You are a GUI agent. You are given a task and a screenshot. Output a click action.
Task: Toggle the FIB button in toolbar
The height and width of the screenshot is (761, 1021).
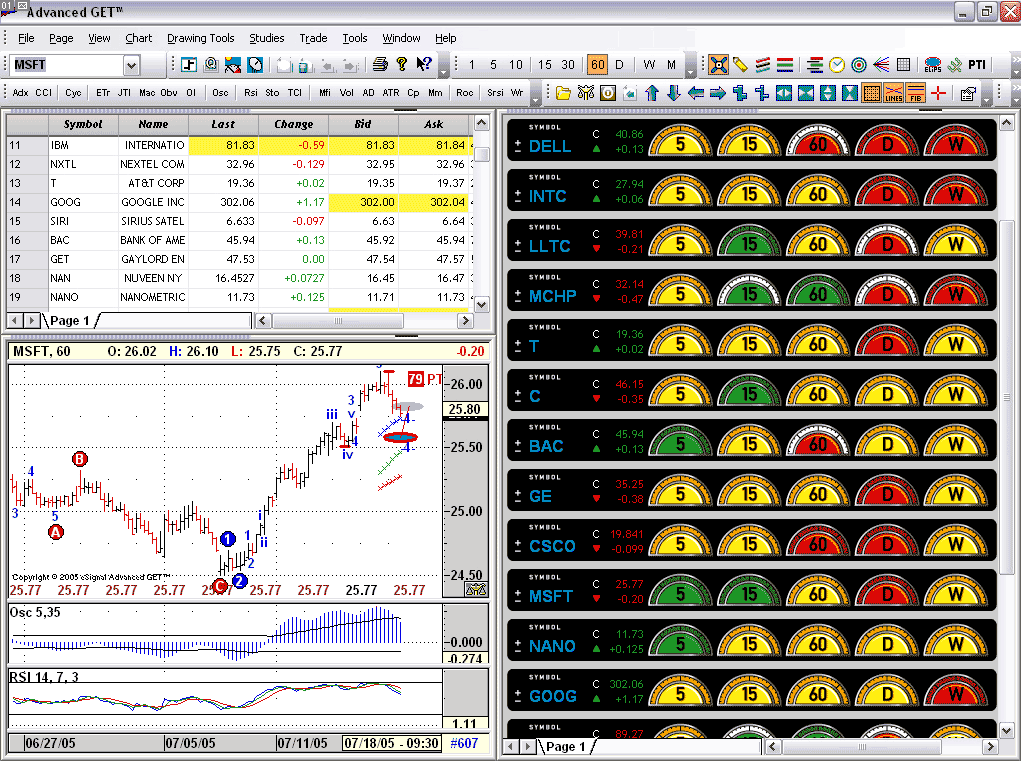[x=915, y=93]
